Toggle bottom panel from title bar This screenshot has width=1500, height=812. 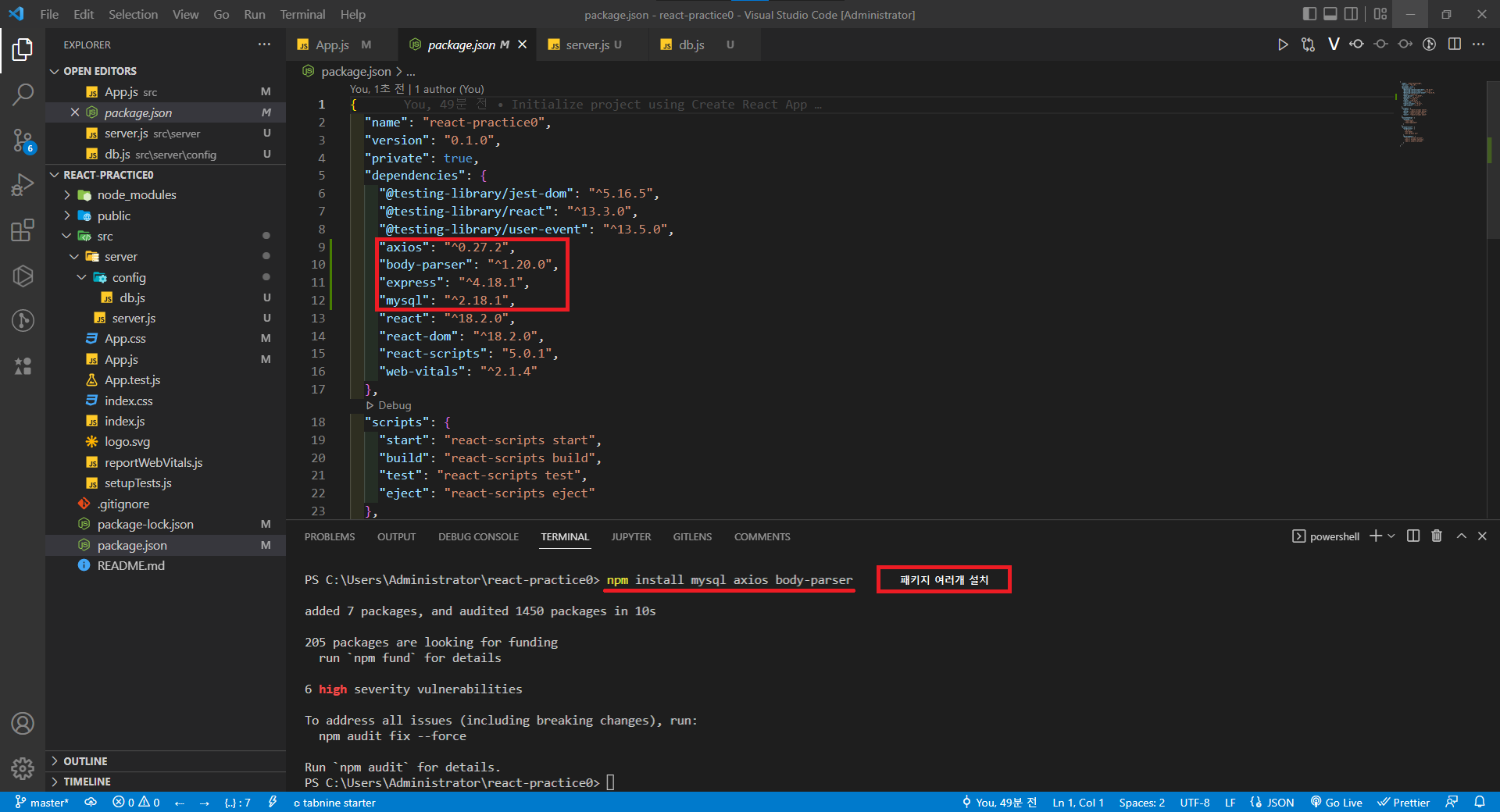tap(1330, 14)
